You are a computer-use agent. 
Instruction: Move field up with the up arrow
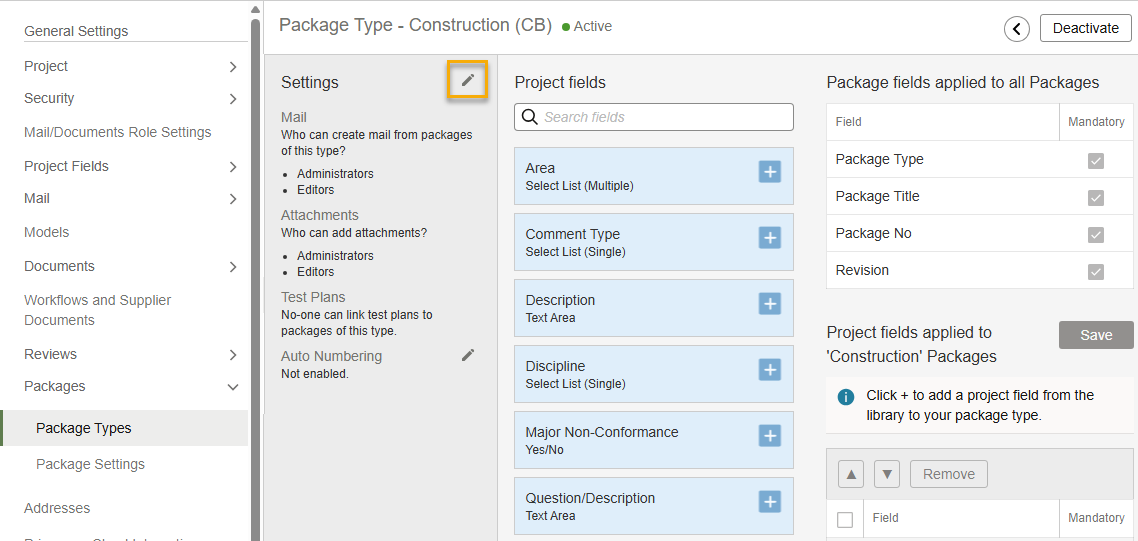click(x=850, y=474)
